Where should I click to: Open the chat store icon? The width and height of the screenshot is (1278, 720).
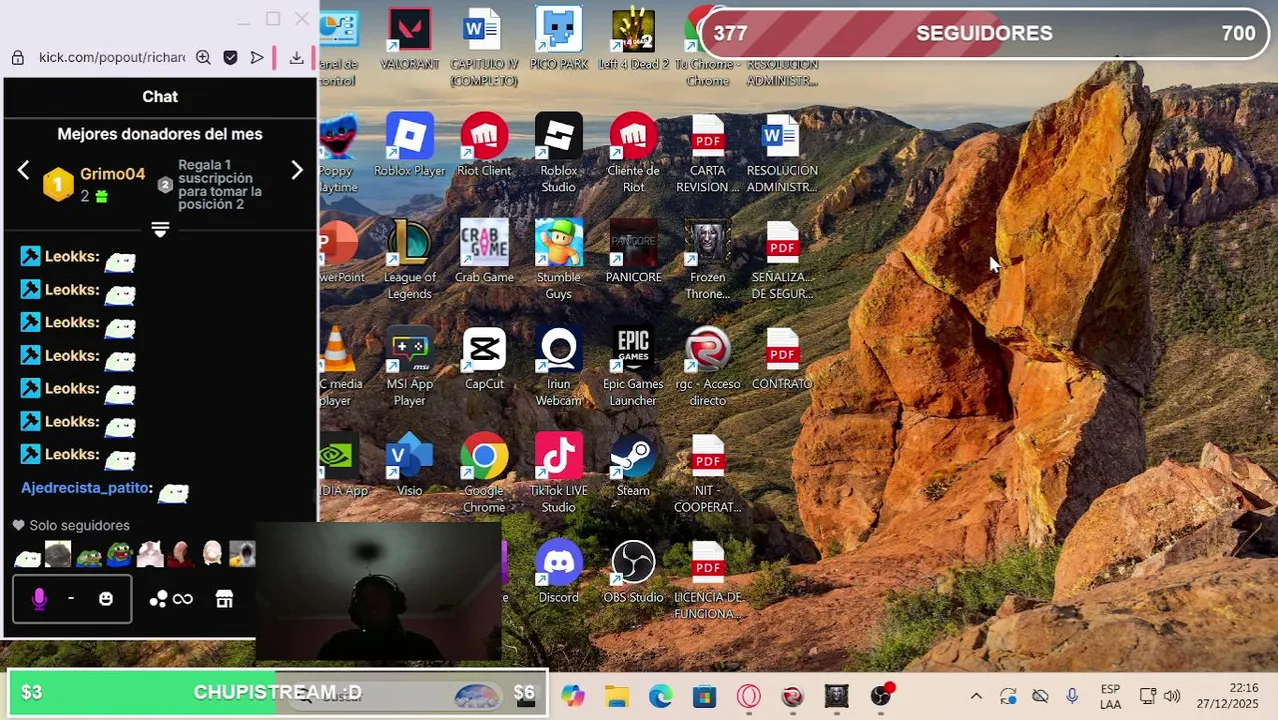(224, 599)
